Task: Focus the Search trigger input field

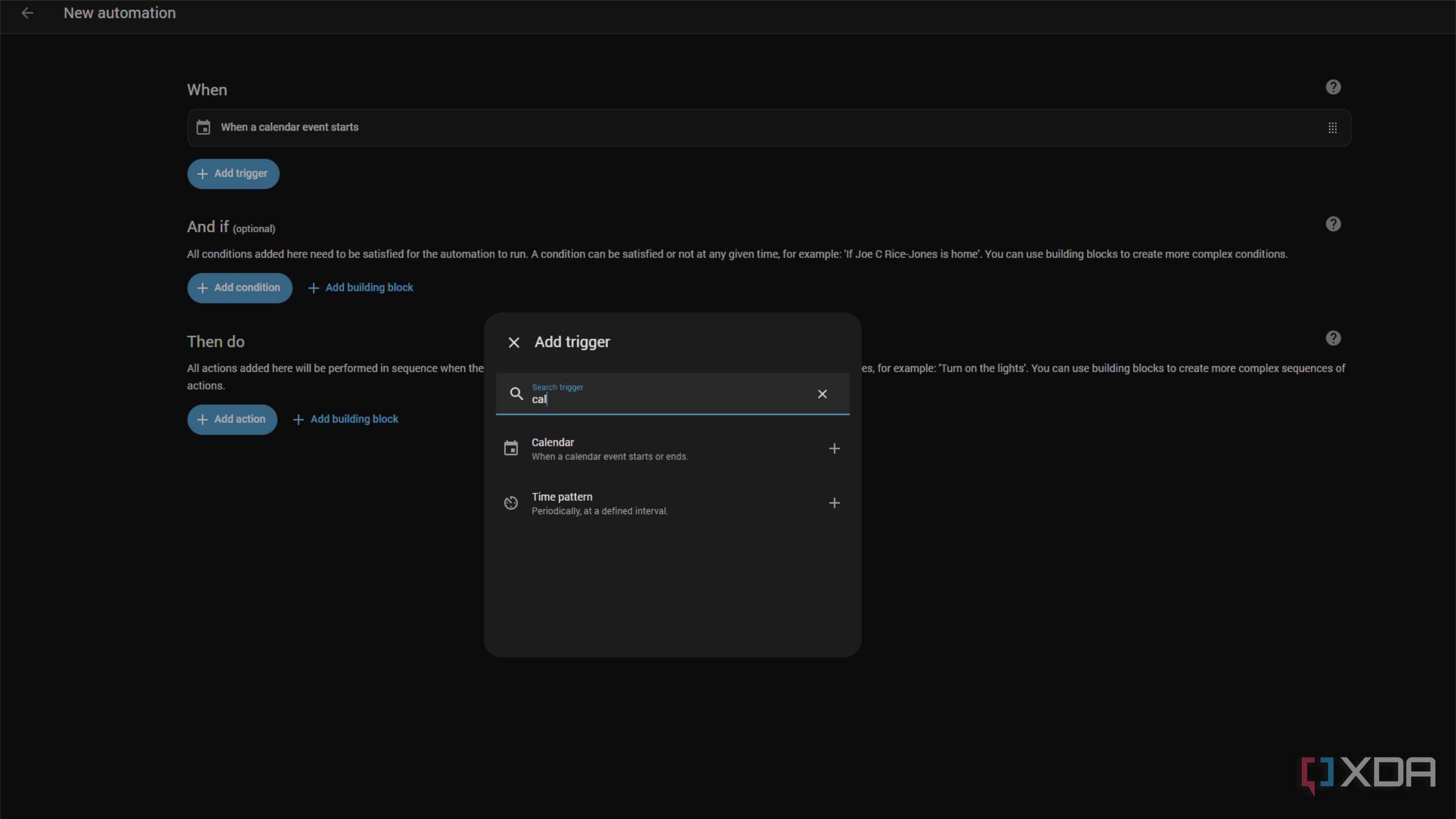Action: (x=667, y=400)
